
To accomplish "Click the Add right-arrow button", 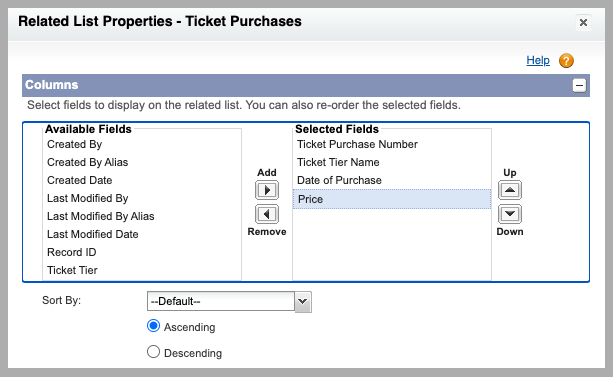I will 267,190.
